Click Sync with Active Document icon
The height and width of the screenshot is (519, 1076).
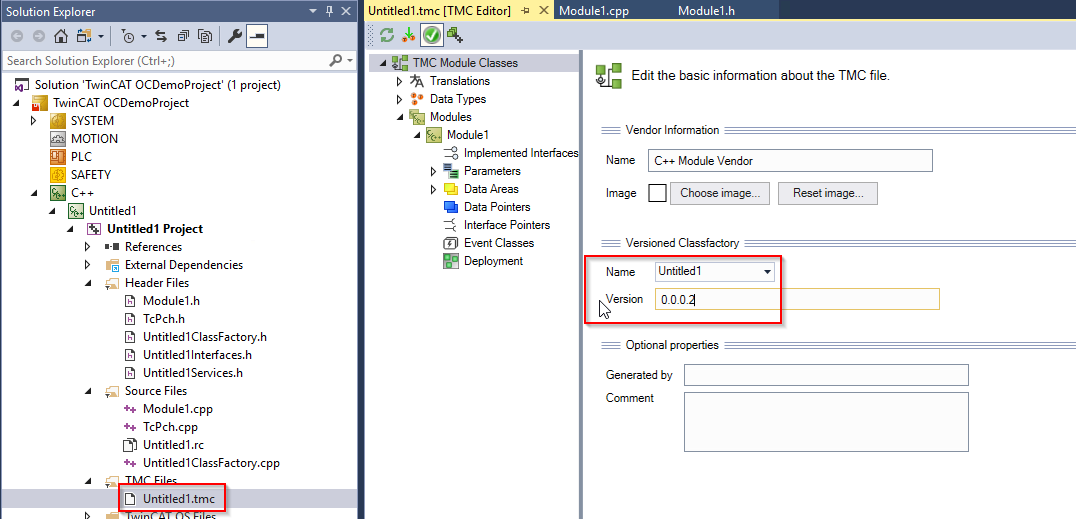pos(161,36)
